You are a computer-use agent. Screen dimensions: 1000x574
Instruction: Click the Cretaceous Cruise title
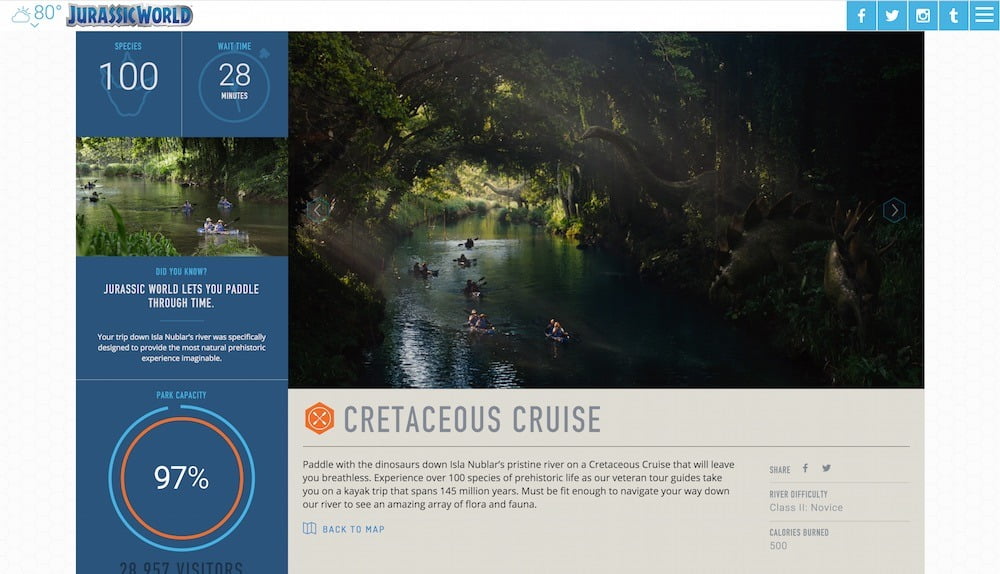tap(473, 420)
